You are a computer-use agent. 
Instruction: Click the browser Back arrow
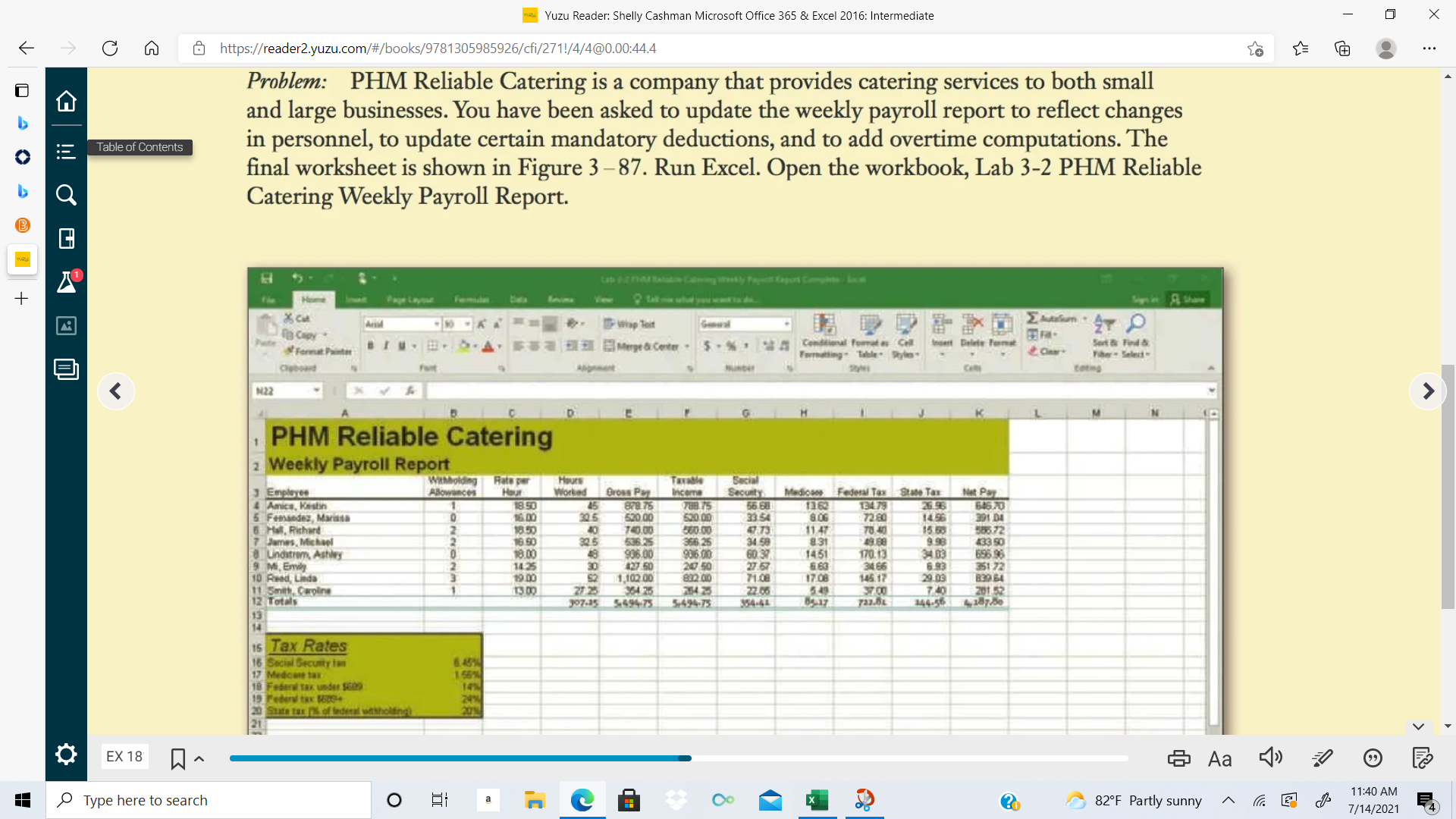pos(27,49)
